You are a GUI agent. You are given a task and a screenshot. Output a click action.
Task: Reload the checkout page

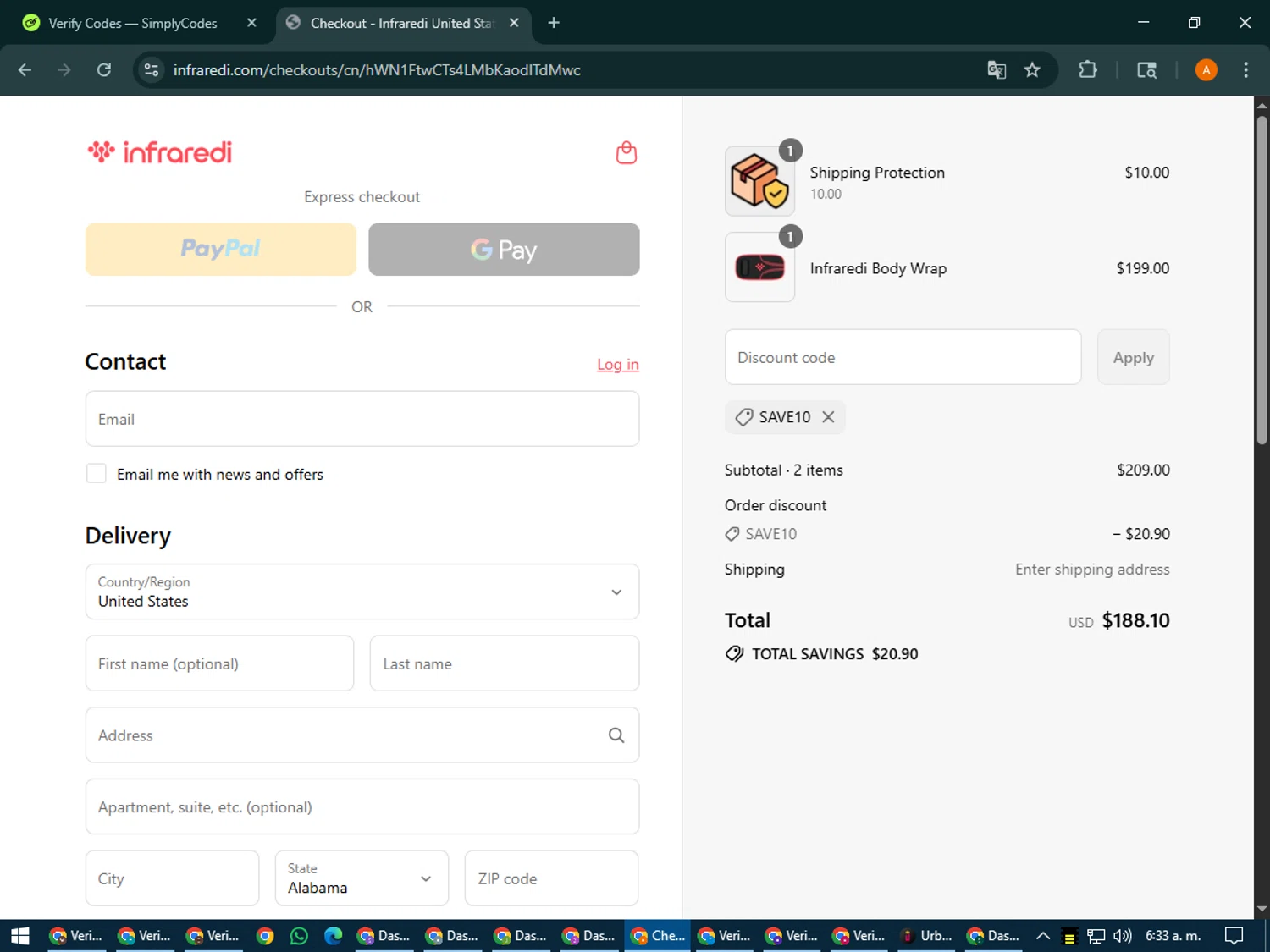(x=104, y=70)
